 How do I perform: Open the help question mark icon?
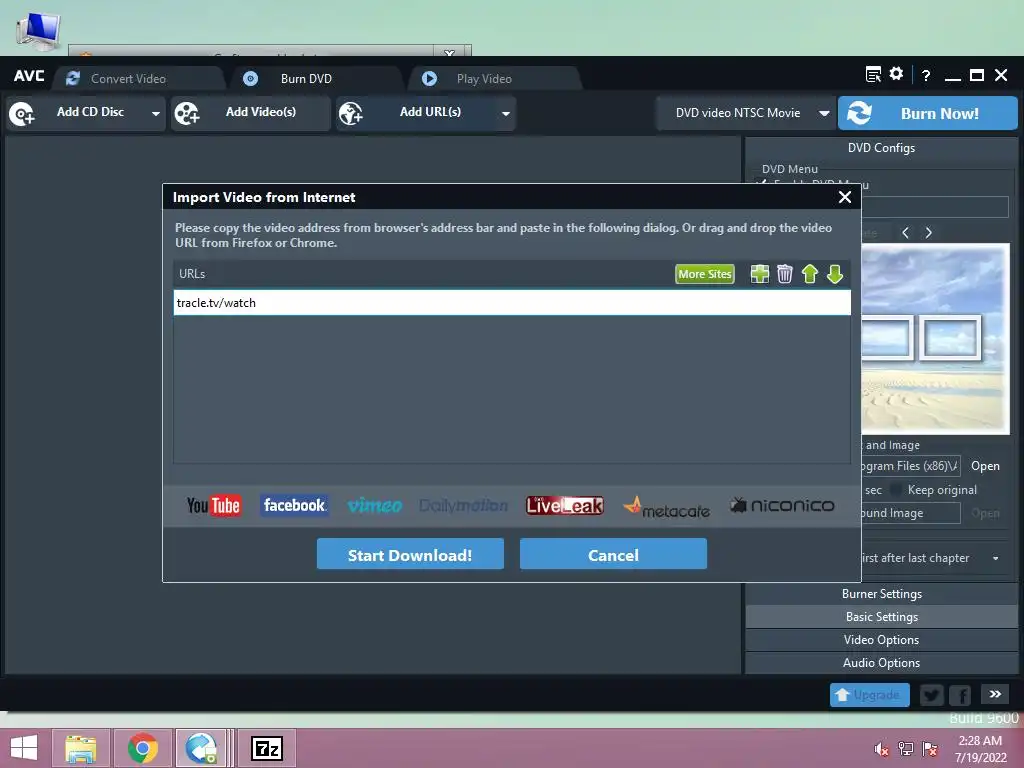pyautogui.click(x=925, y=76)
